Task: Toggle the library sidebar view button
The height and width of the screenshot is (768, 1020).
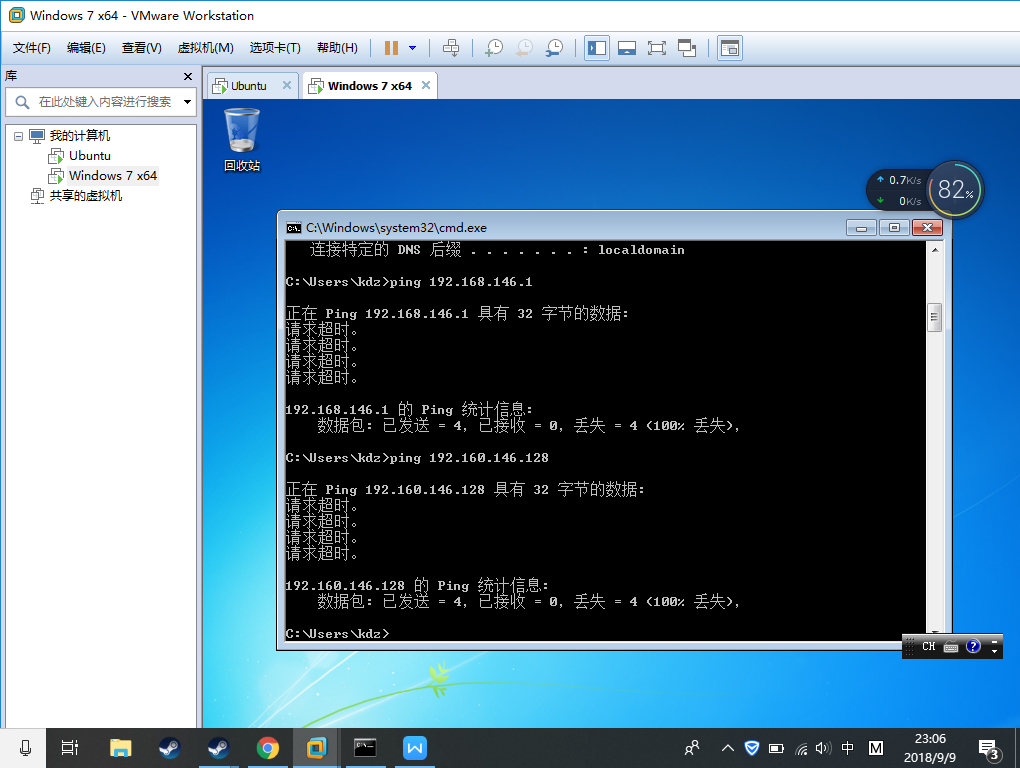Action: point(597,48)
